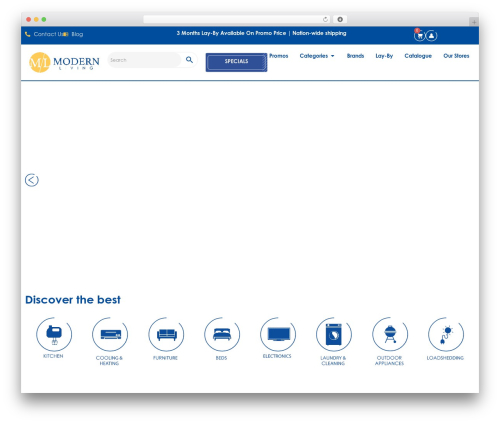Click the browser reload icon

pyautogui.click(x=325, y=19)
